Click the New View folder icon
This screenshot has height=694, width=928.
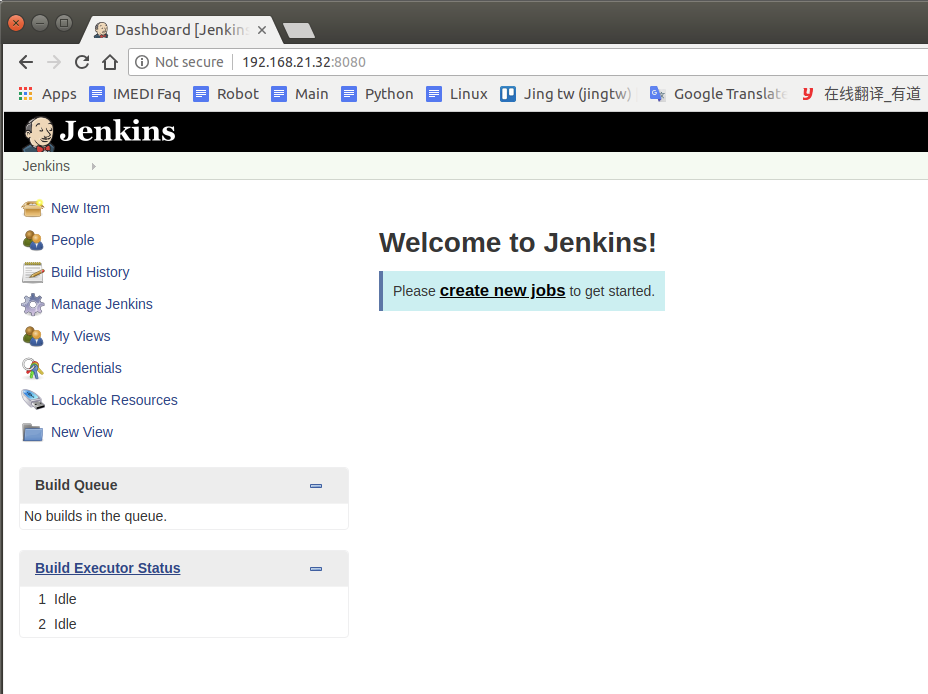click(33, 432)
